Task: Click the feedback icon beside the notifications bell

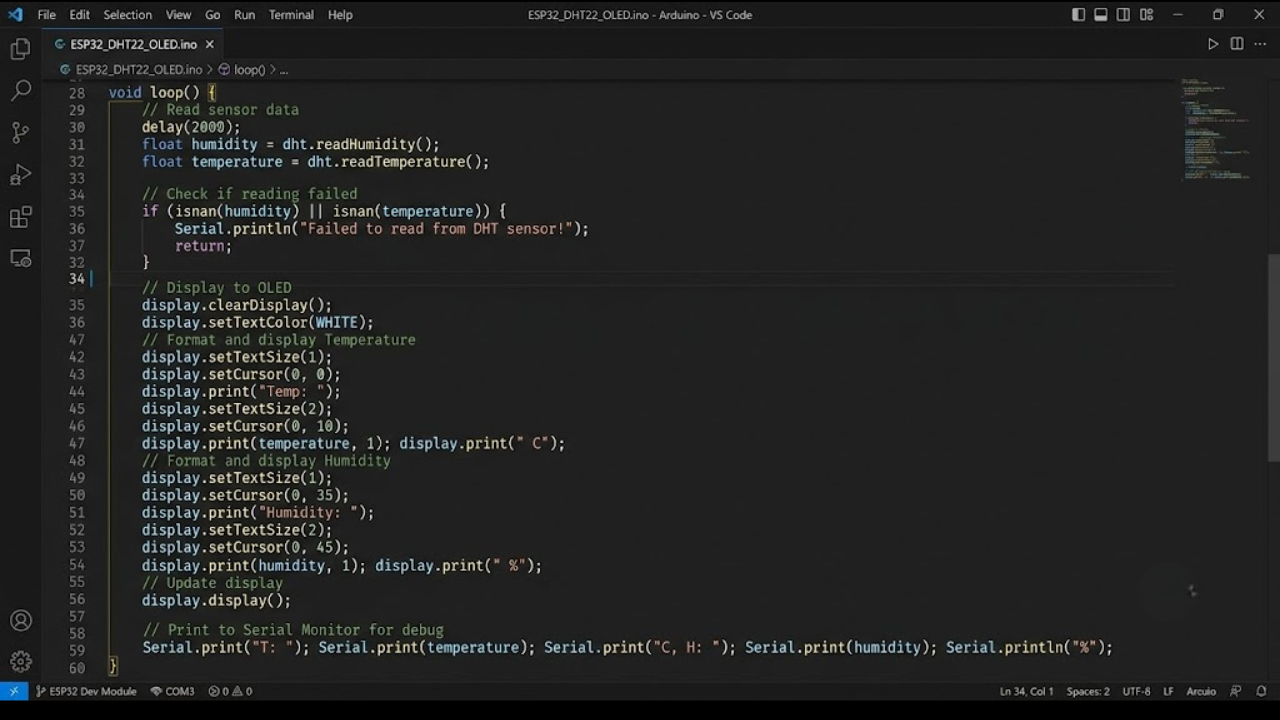Action: click(1236, 691)
